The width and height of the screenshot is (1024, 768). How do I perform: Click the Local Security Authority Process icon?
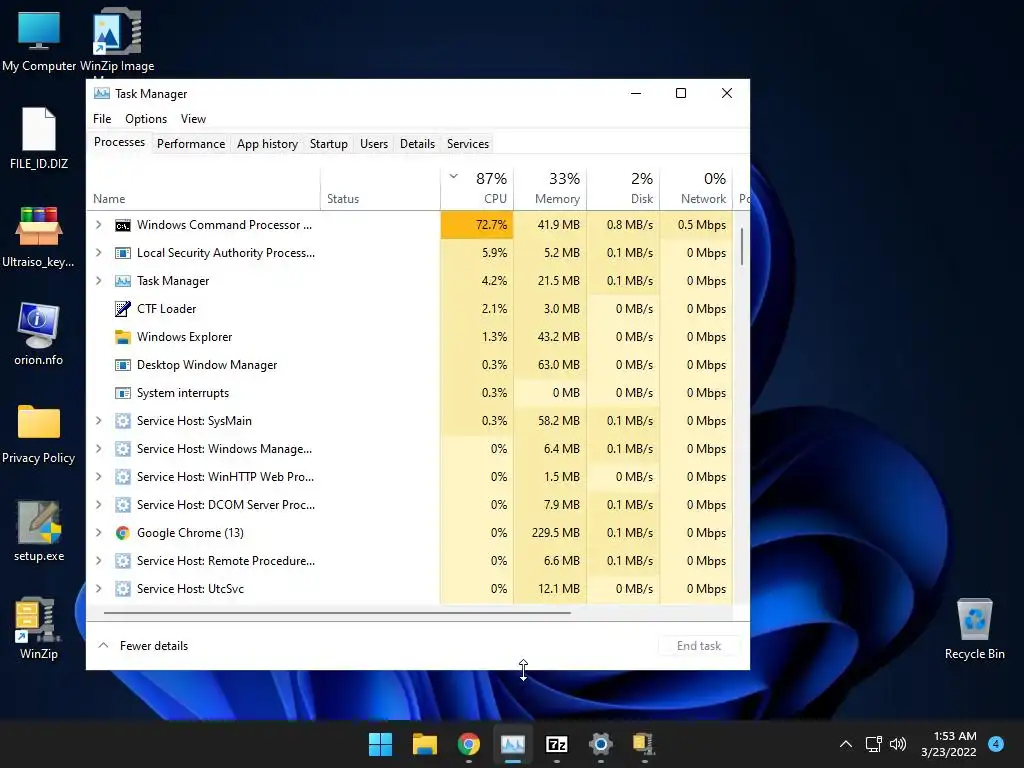pos(123,253)
